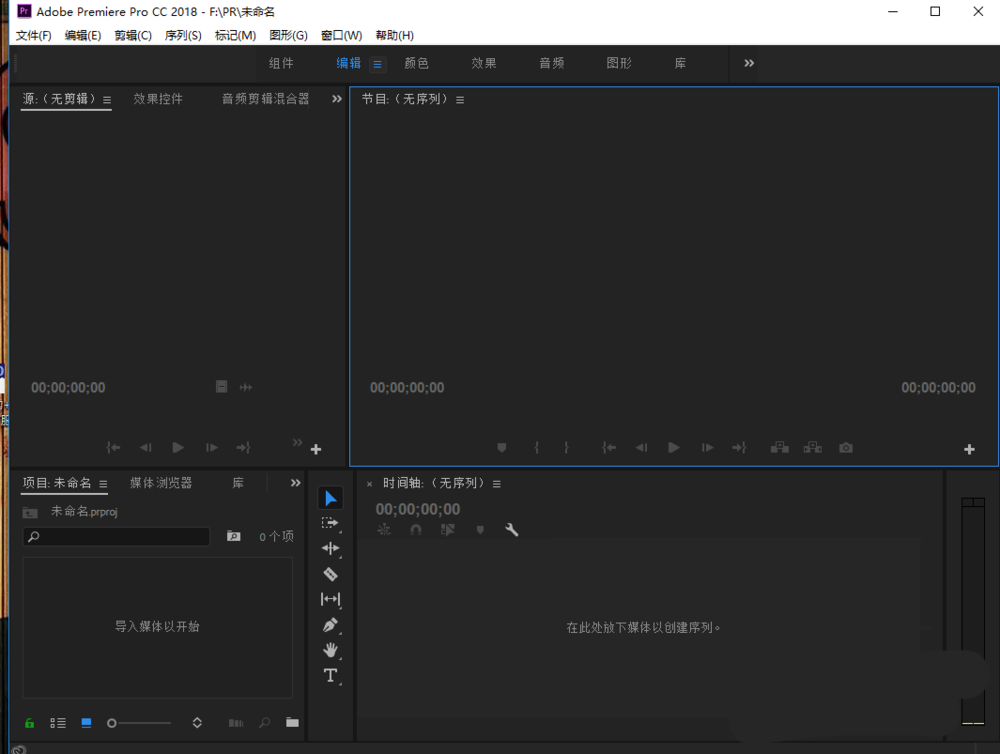
Task: Close the Timeline panel tab
Action: (369, 484)
